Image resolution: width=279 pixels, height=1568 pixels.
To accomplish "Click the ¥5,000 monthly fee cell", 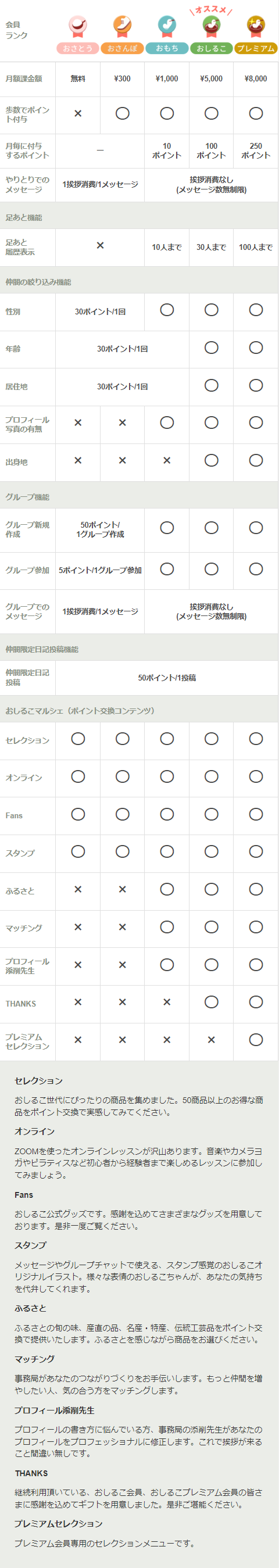I will [212, 78].
